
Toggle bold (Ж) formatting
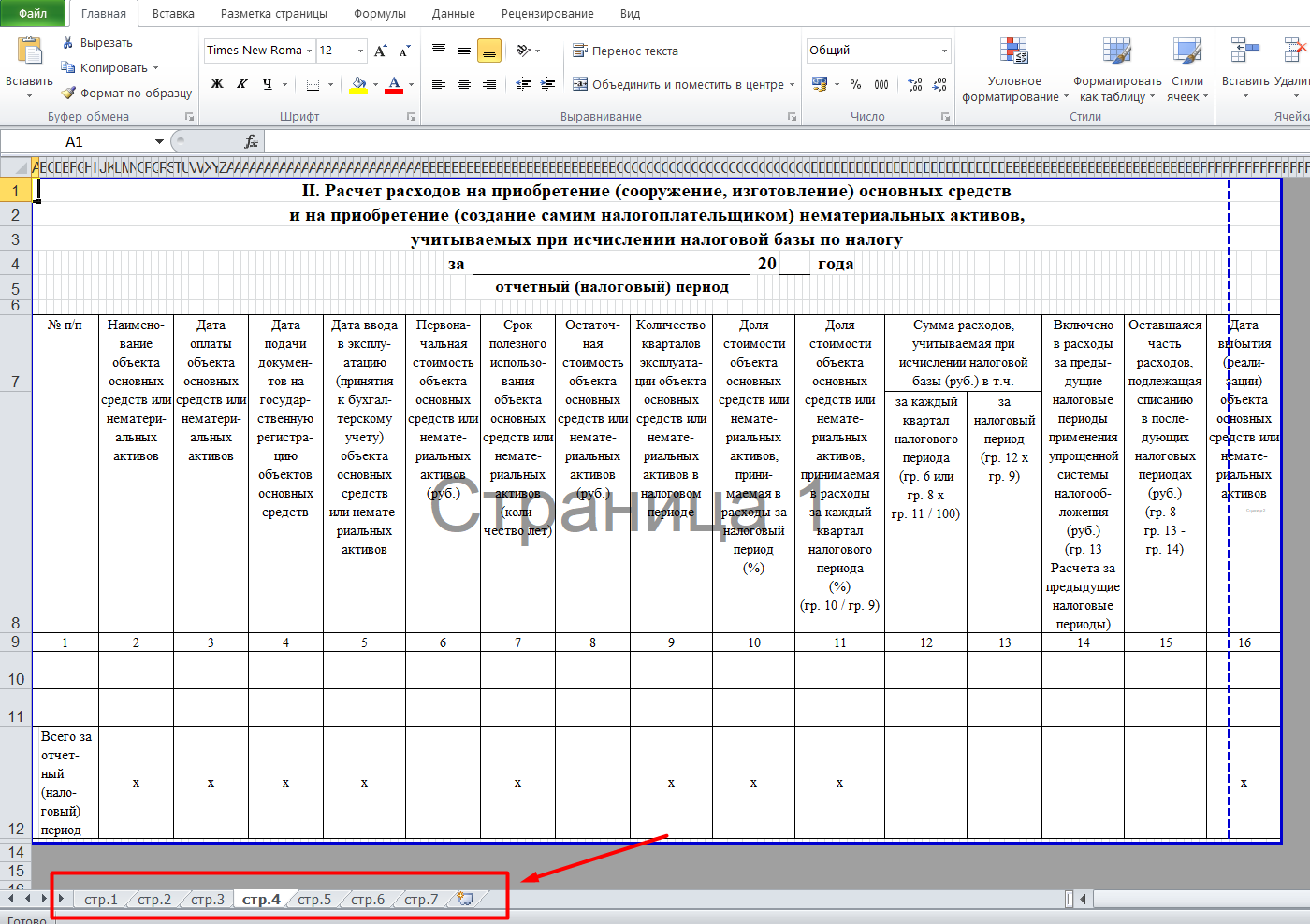coord(217,84)
